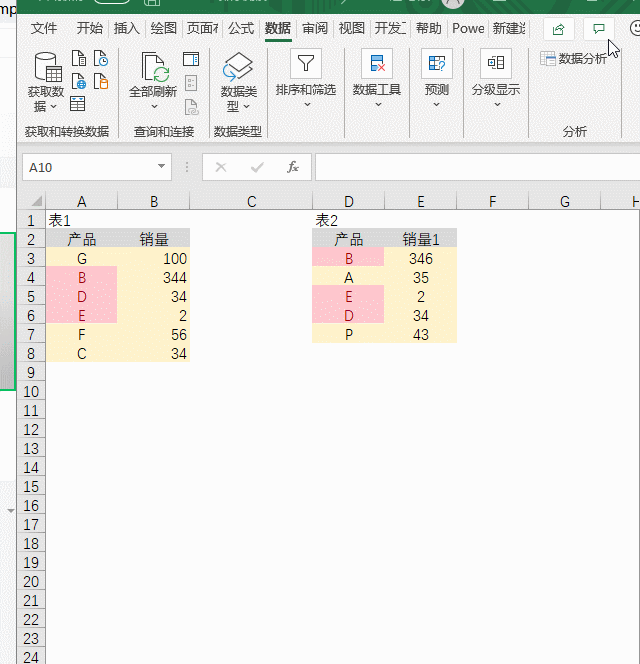Click the enter checkmark in the formula bar
This screenshot has height=664, width=640.
[257, 167]
